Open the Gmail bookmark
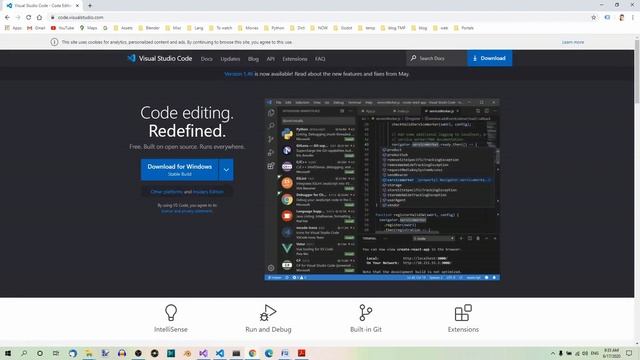This screenshot has width=640, height=360. click(36, 28)
